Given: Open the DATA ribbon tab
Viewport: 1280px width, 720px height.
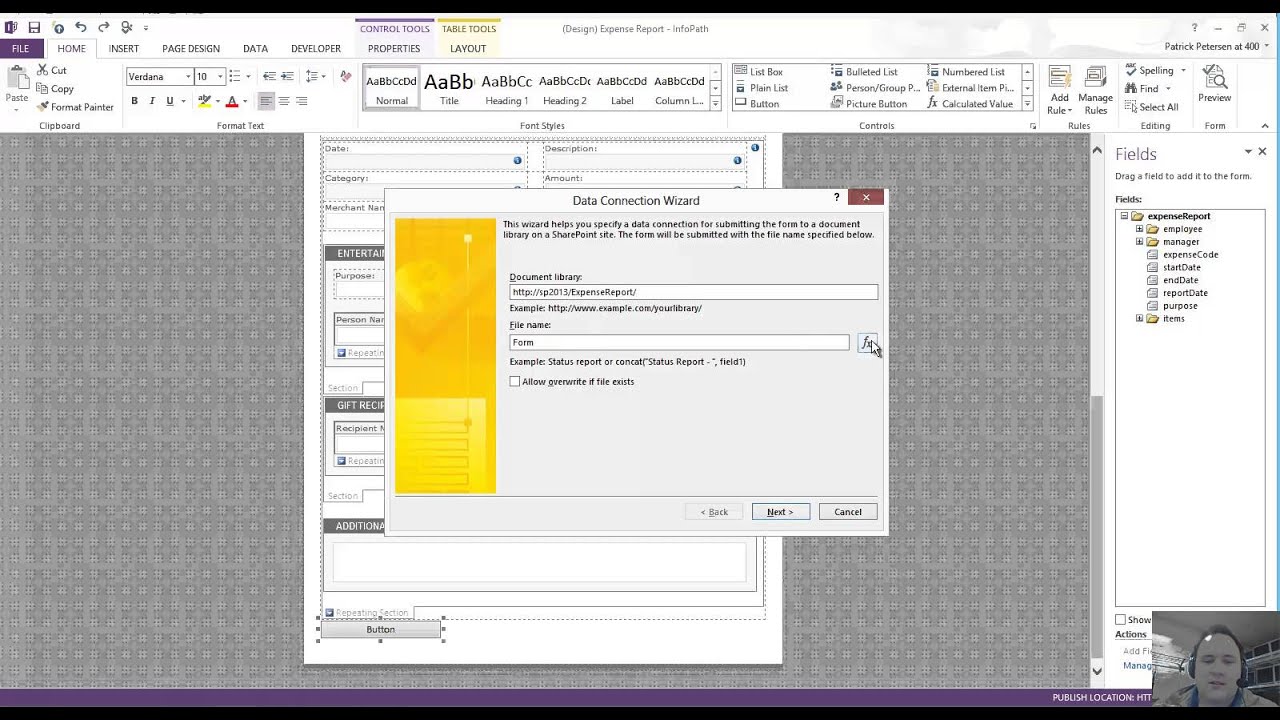Looking at the screenshot, I should pyautogui.click(x=255, y=48).
